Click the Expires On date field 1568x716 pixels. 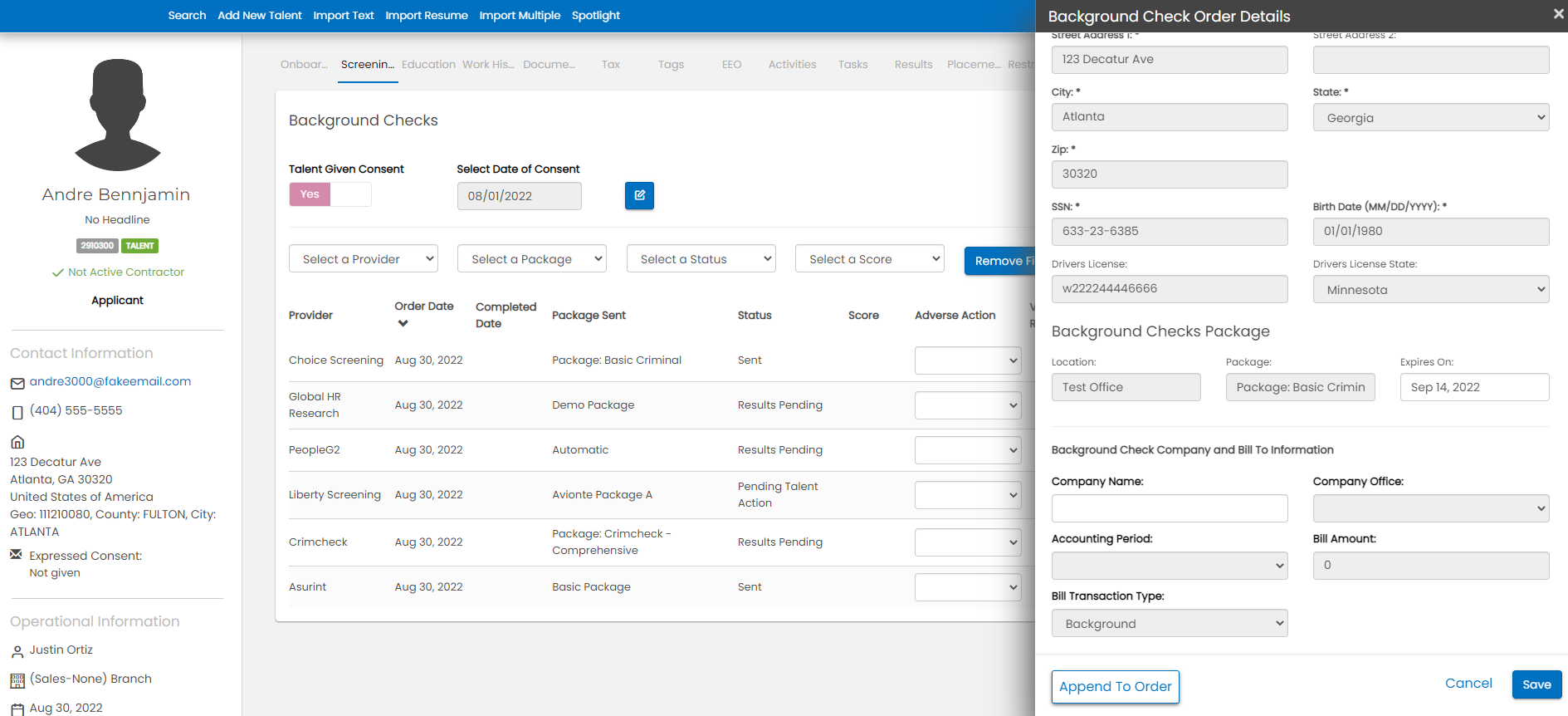pos(1474,387)
